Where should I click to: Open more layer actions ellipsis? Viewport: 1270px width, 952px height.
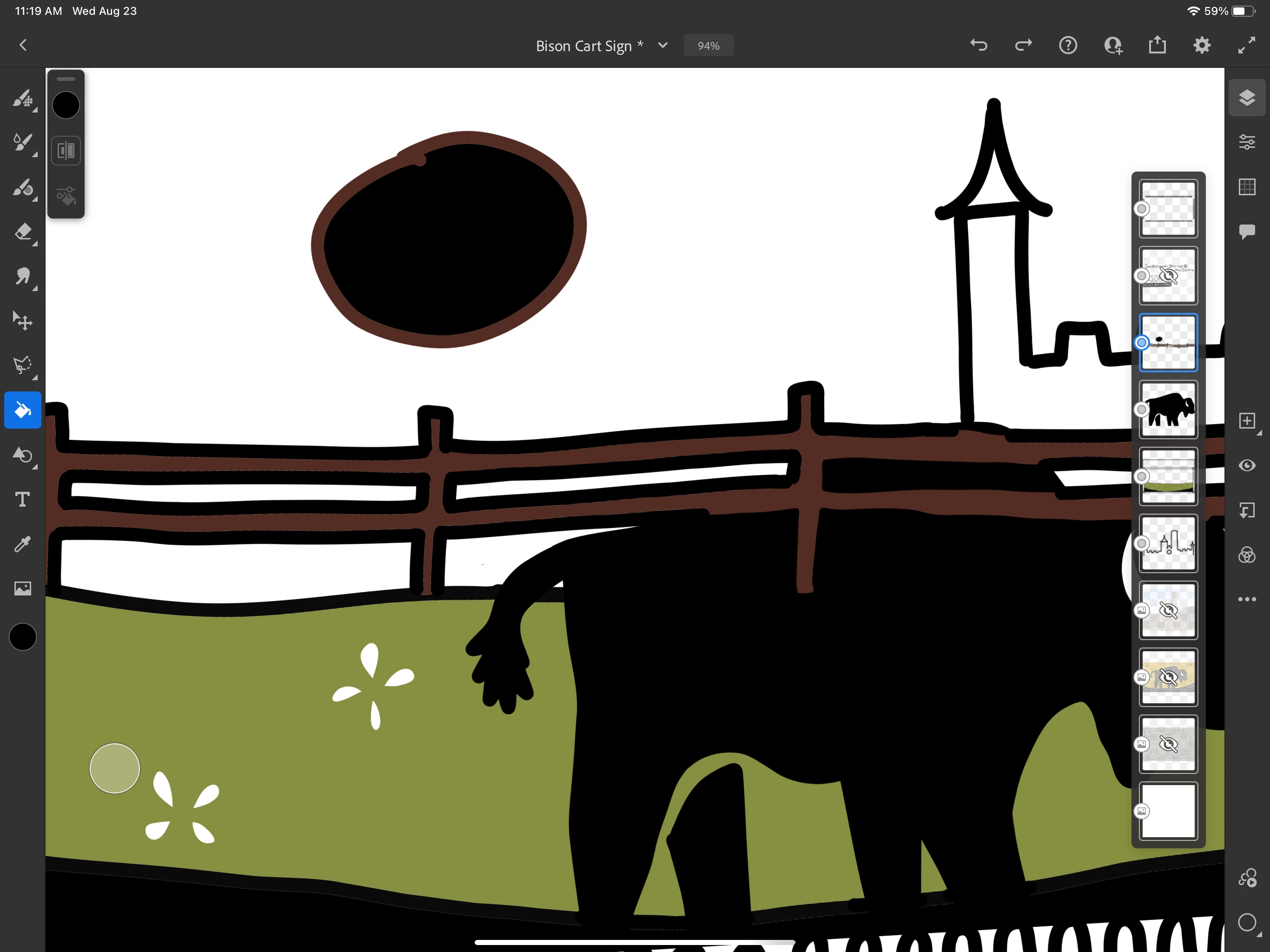pyautogui.click(x=1246, y=599)
